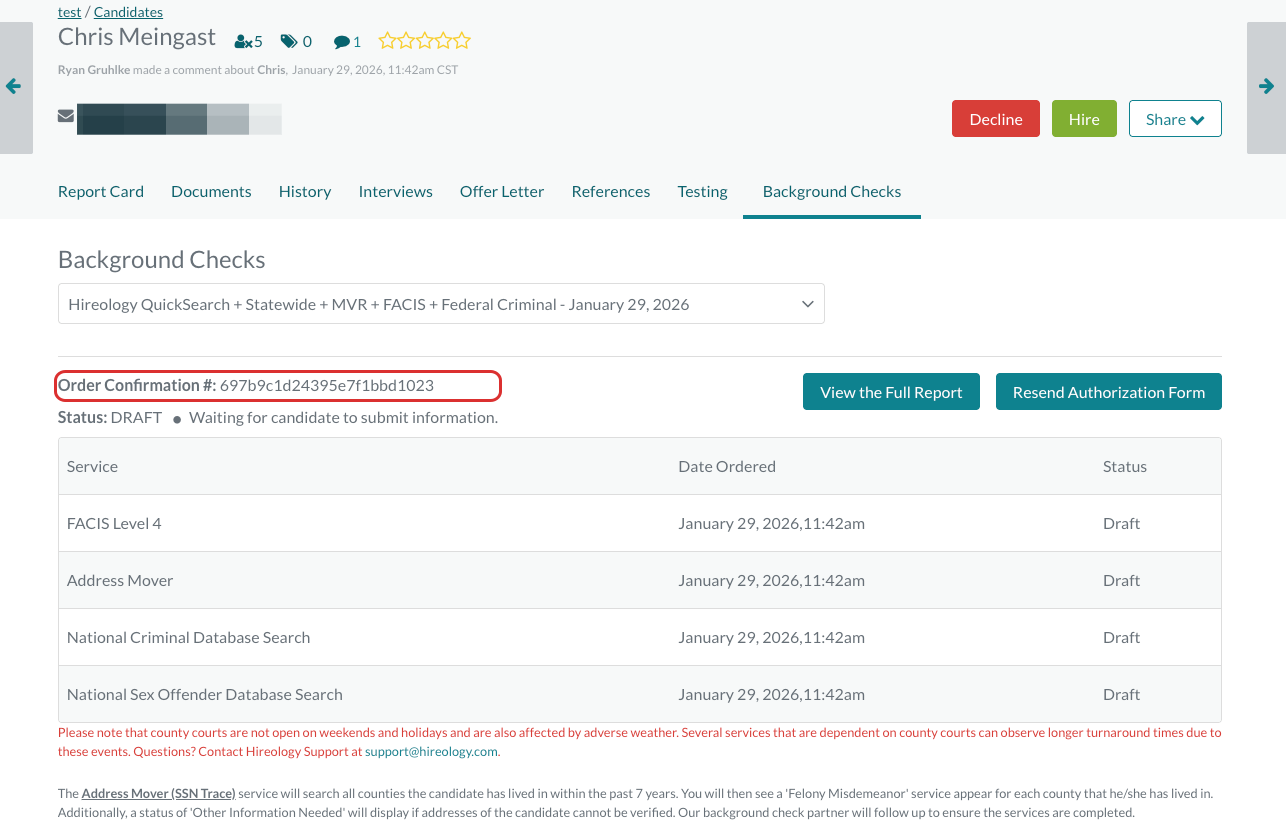Screen dimensions: 1286x830
Task: Rate candidate with the fourth star
Action: (x=442, y=41)
